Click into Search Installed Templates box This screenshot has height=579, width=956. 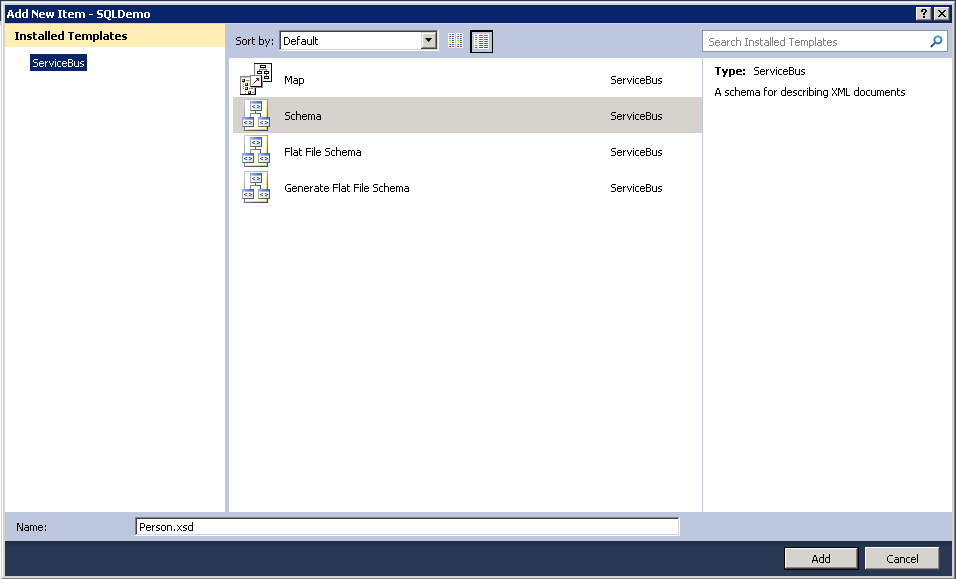815,42
